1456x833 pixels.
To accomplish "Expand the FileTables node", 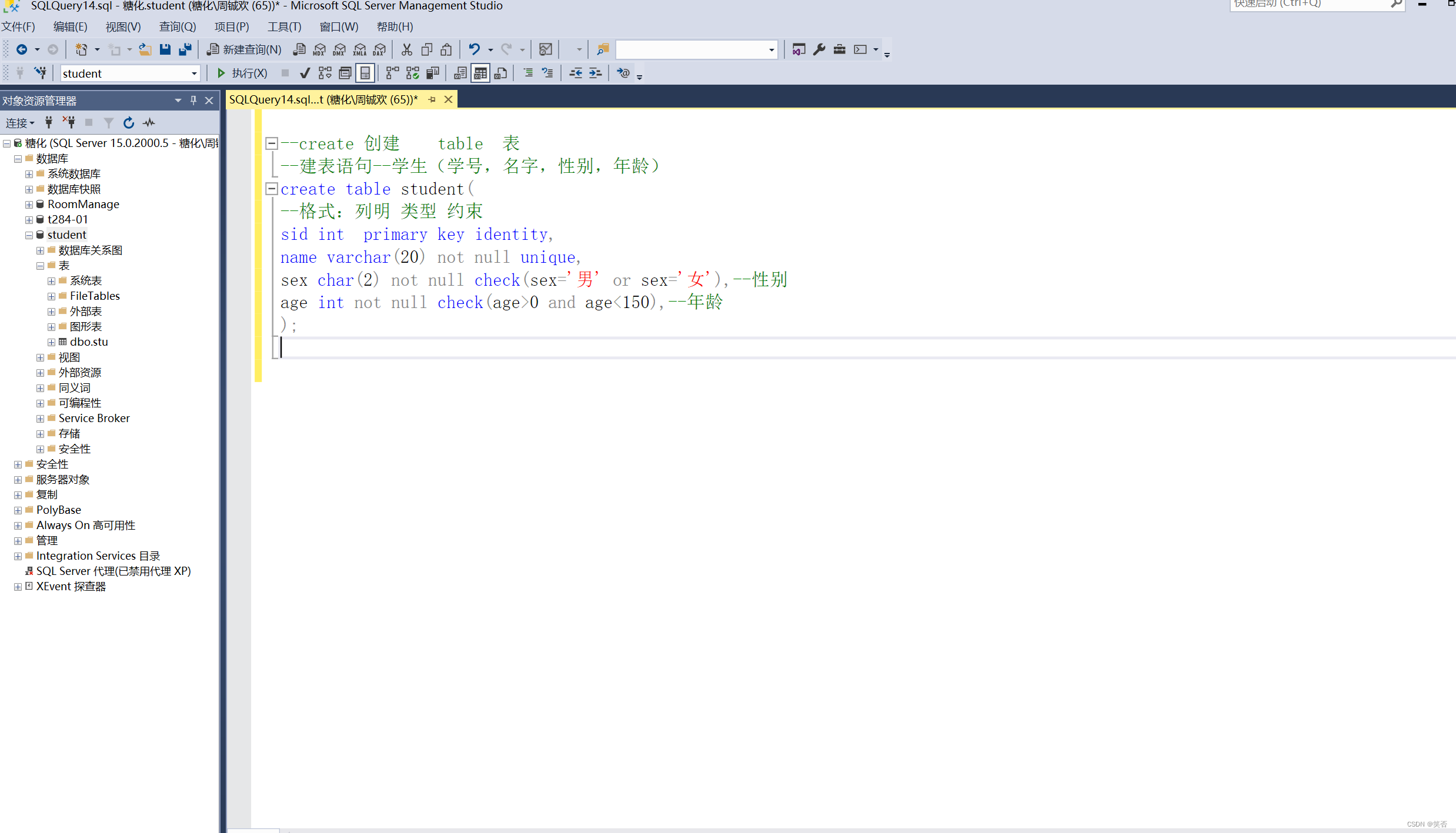I will (x=51, y=296).
